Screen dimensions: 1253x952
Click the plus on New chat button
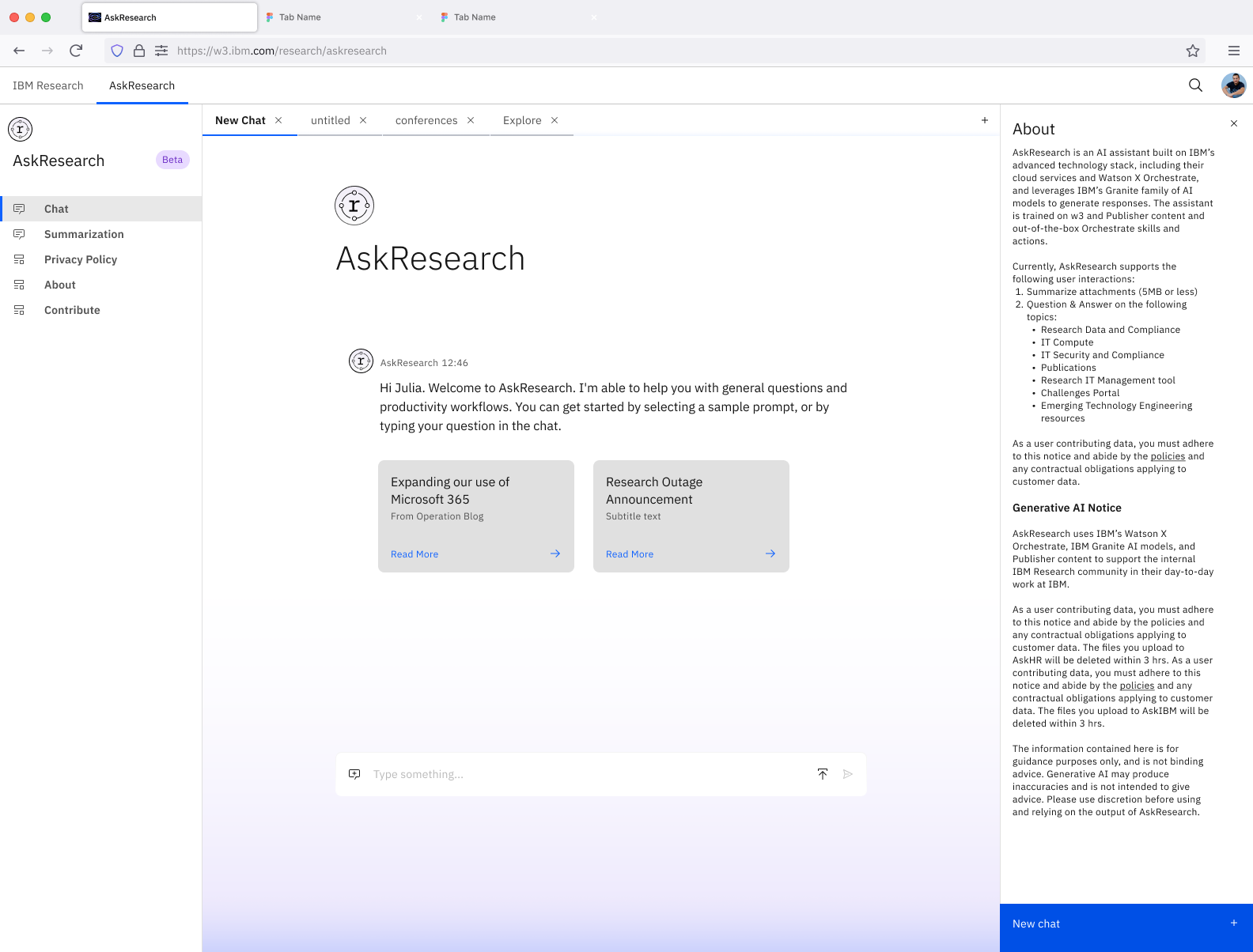pyautogui.click(x=1234, y=923)
